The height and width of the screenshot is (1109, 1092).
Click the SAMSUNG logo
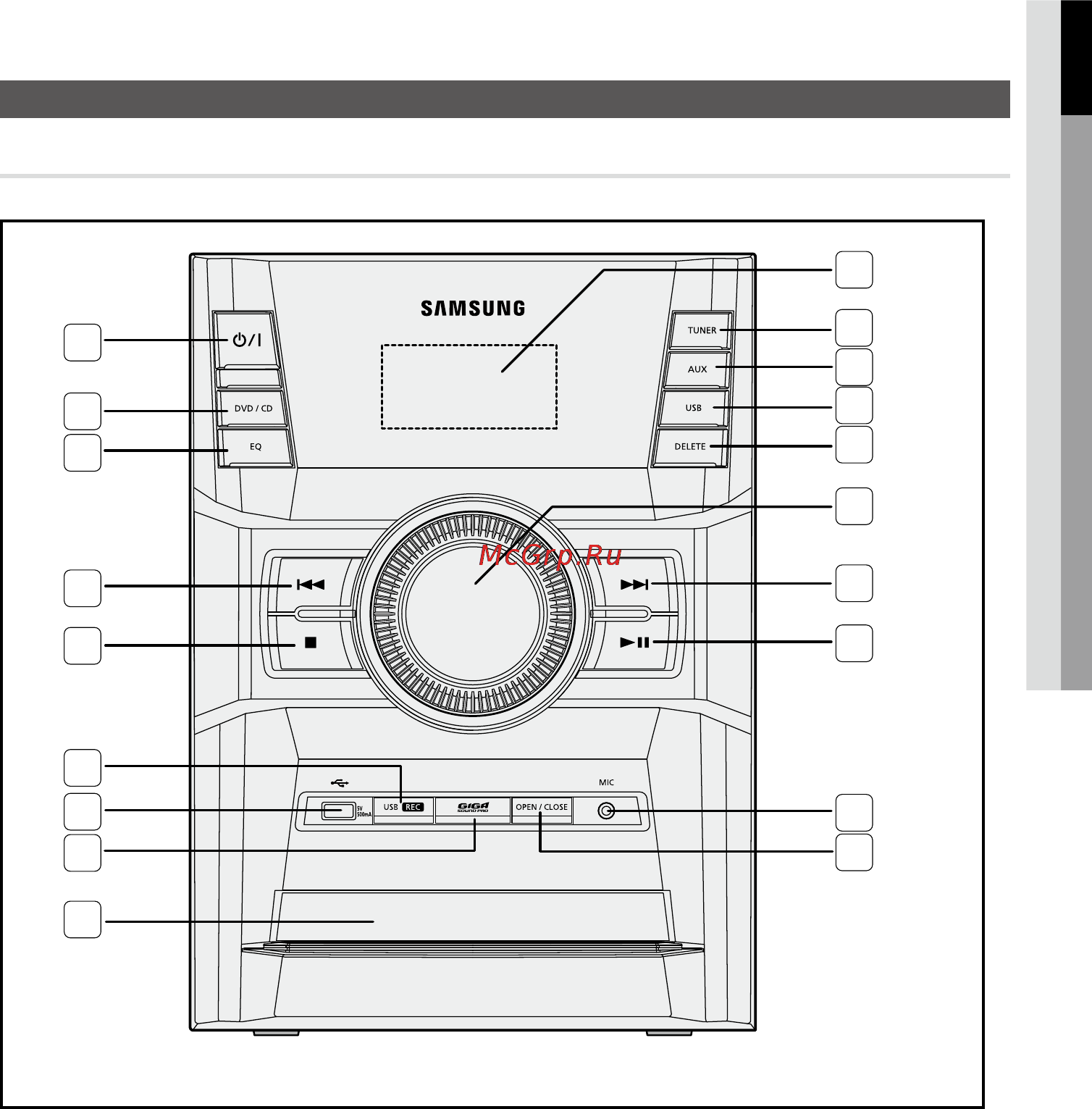[x=473, y=308]
